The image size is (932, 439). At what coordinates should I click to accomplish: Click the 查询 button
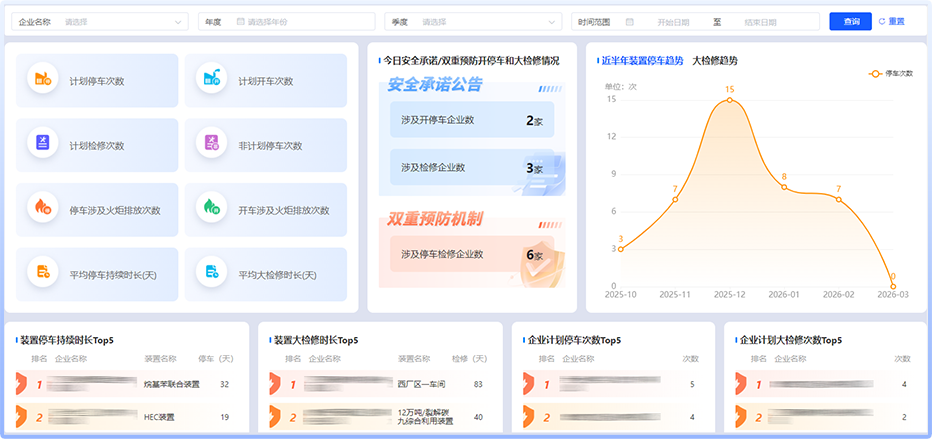(851, 21)
